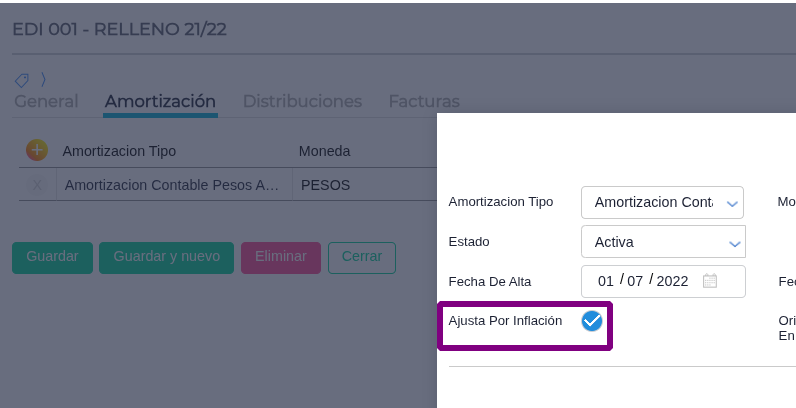Click the Eliminar button

[281, 258]
